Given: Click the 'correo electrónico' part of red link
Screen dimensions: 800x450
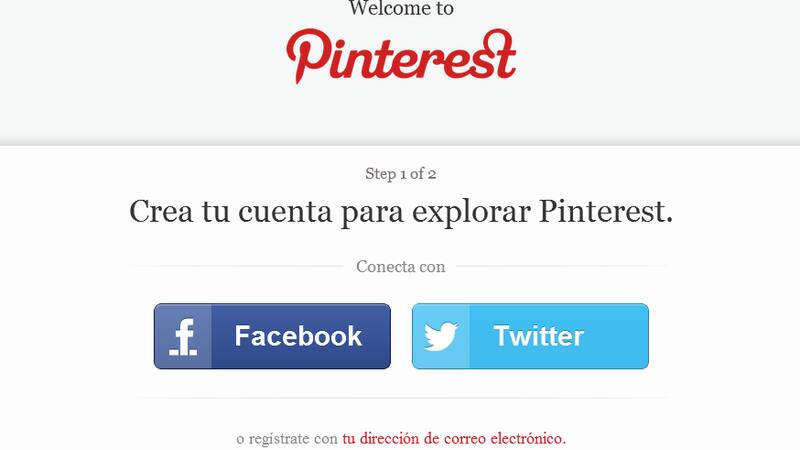Looking at the screenshot, I should pos(505,438).
